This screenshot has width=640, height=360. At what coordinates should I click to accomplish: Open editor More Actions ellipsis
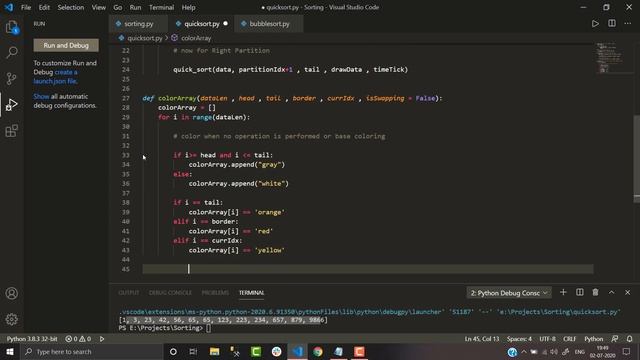(x=627, y=24)
